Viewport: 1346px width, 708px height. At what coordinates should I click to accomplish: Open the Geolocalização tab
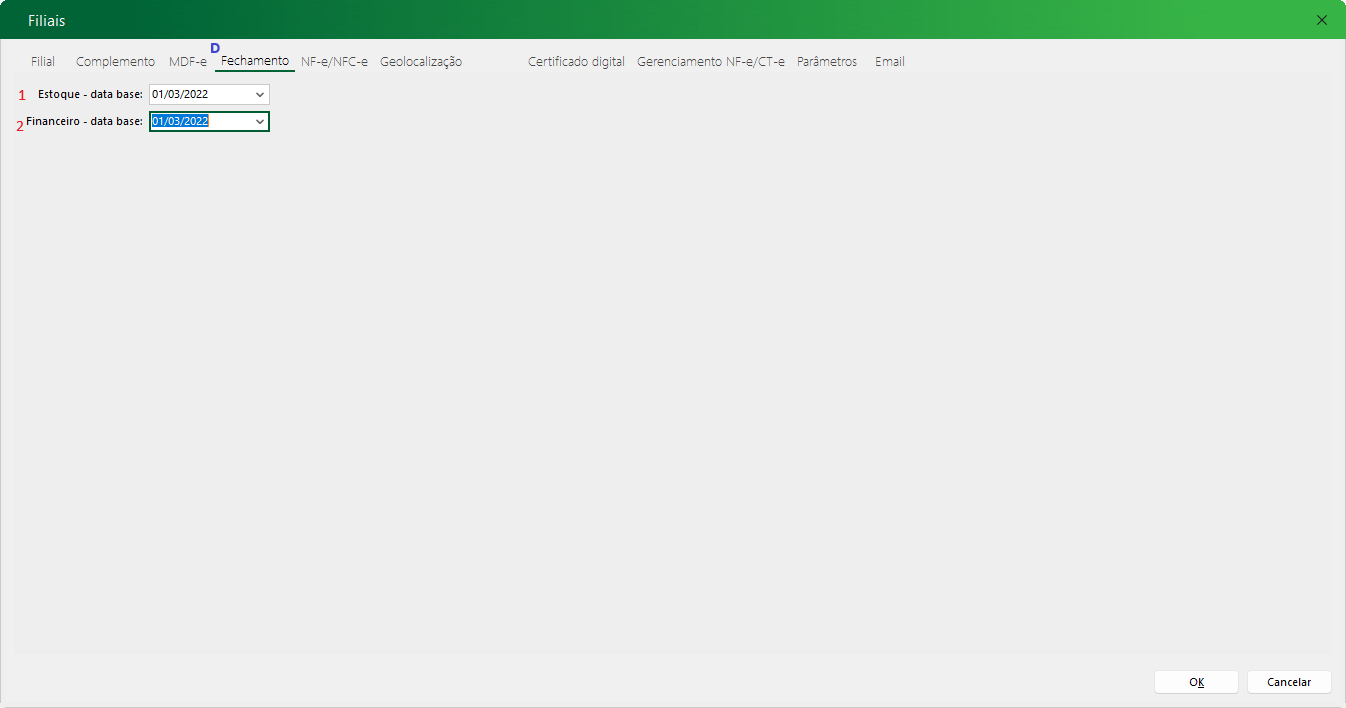point(421,62)
